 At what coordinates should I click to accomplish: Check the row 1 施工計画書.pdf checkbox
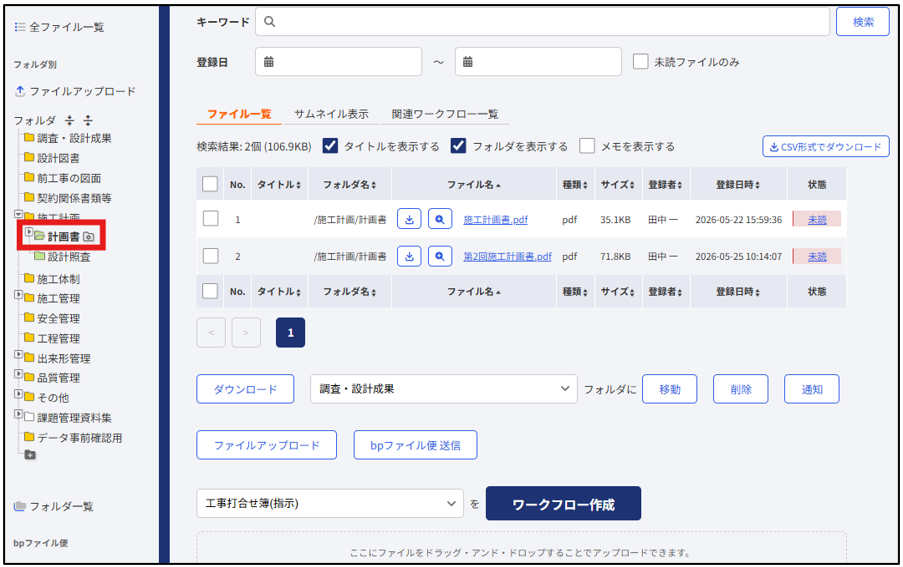[210, 219]
